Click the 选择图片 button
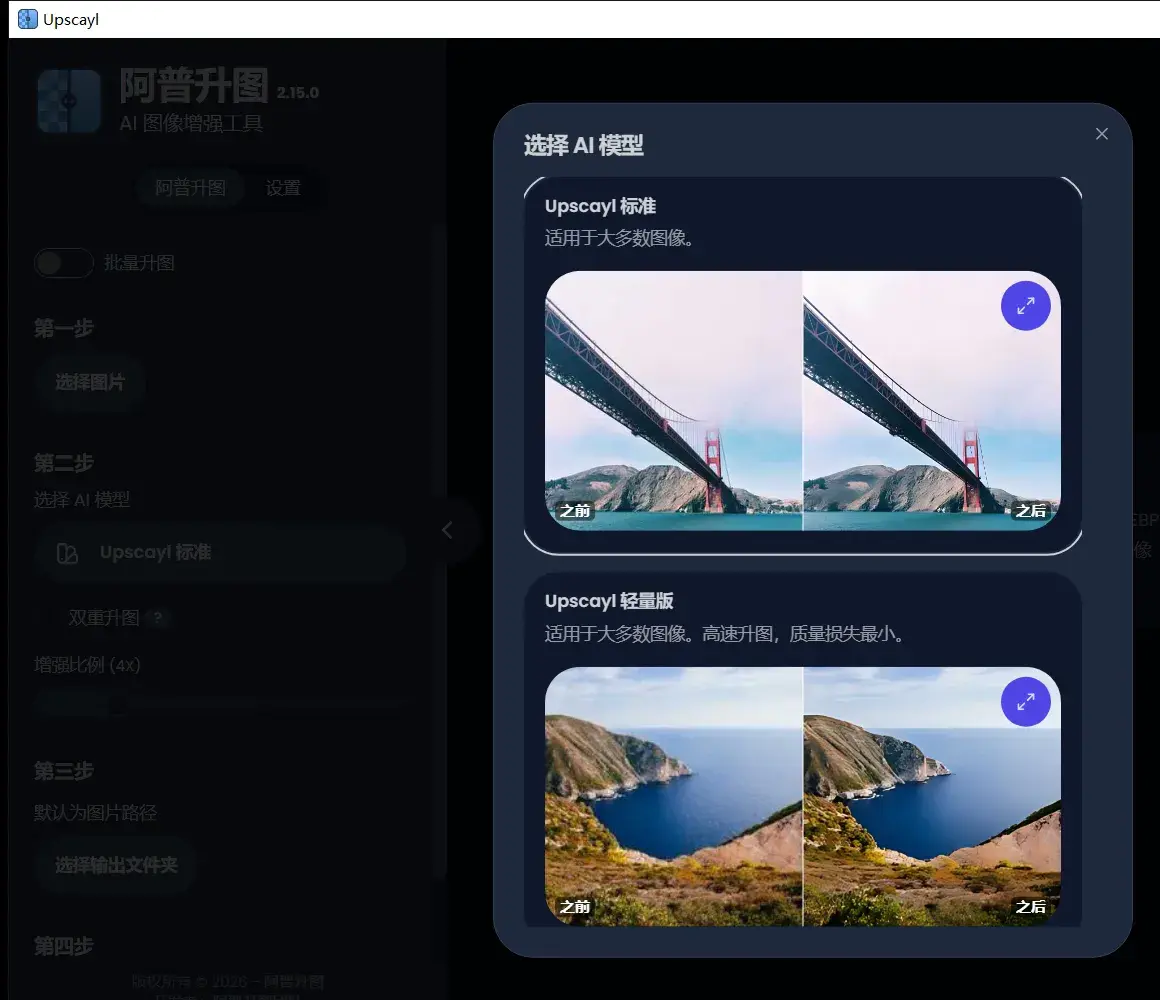Image resolution: width=1160 pixels, height=1000 pixels. pos(90,382)
